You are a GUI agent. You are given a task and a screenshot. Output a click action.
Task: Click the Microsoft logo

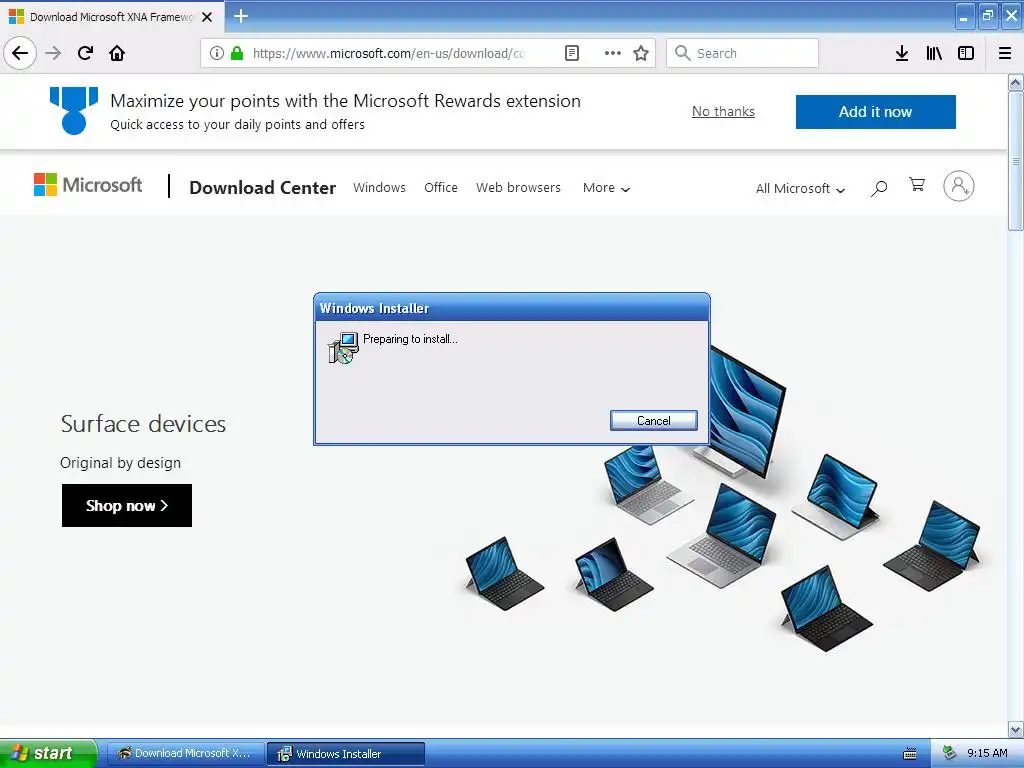pyautogui.click(x=88, y=185)
